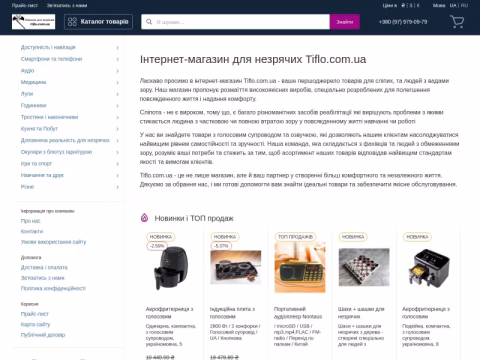Expand chevron next to Ігри та спорт
The height and width of the screenshot is (360, 480).
coord(117,164)
